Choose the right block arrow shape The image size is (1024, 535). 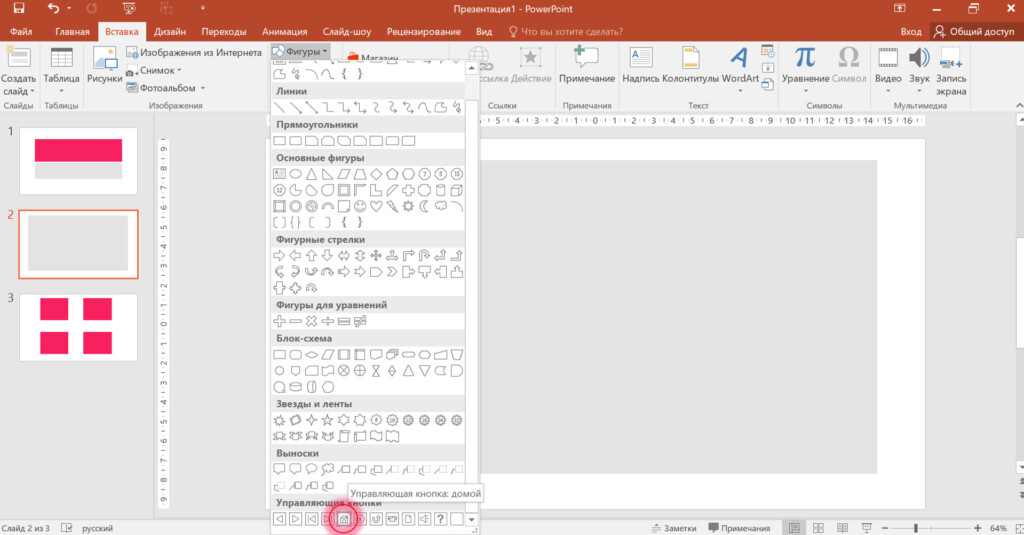point(279,255)
